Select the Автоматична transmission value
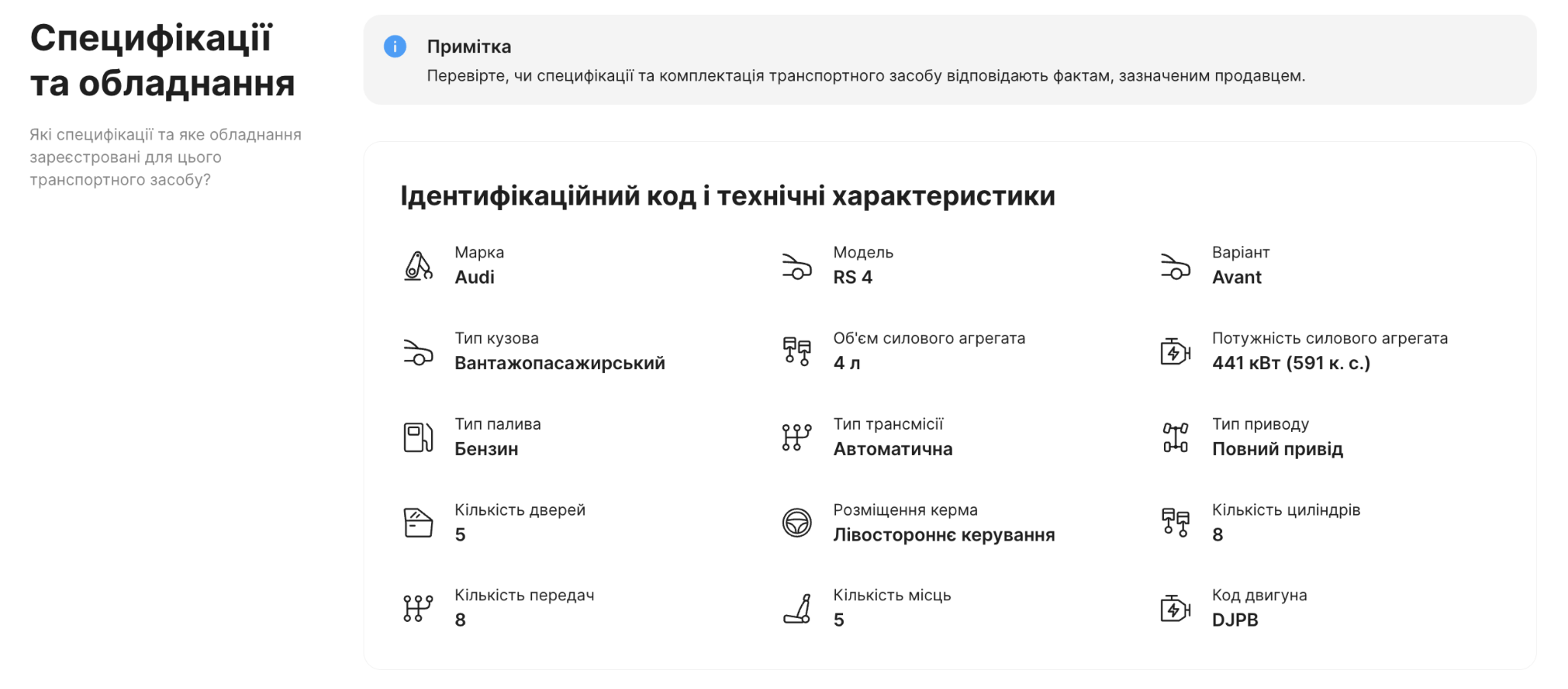The width and height of the screenshot is (1568, 689). pos(892,449)
